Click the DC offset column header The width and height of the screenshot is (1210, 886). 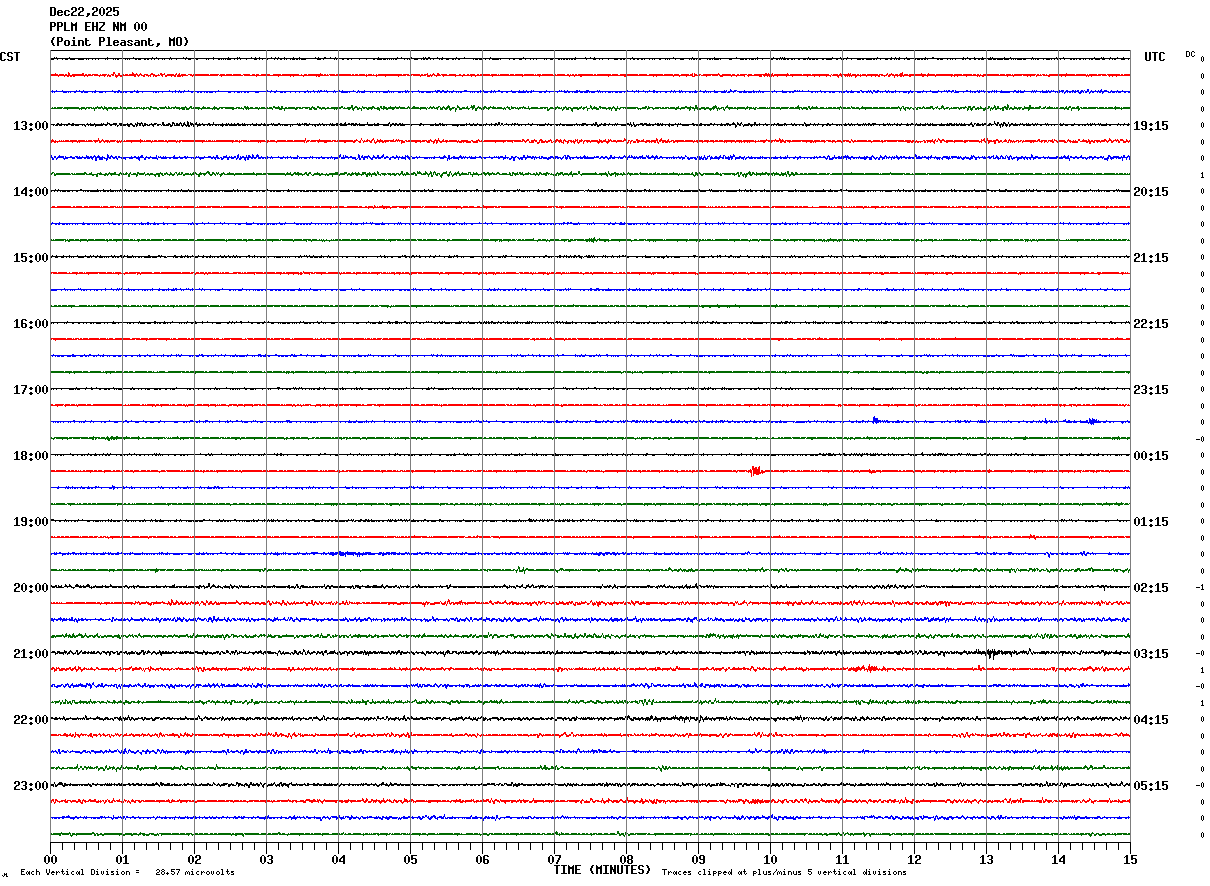[1190, 54]
